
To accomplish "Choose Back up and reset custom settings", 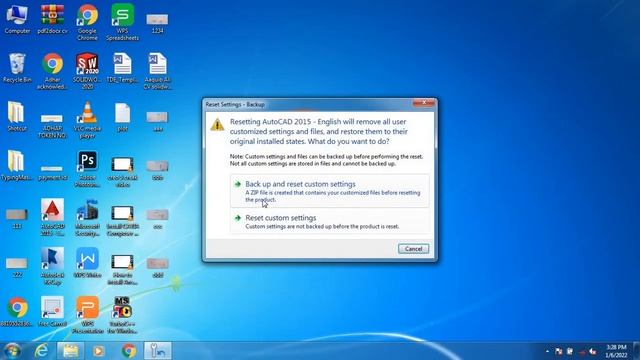I will pyautogui.click(x=329, y=191).
